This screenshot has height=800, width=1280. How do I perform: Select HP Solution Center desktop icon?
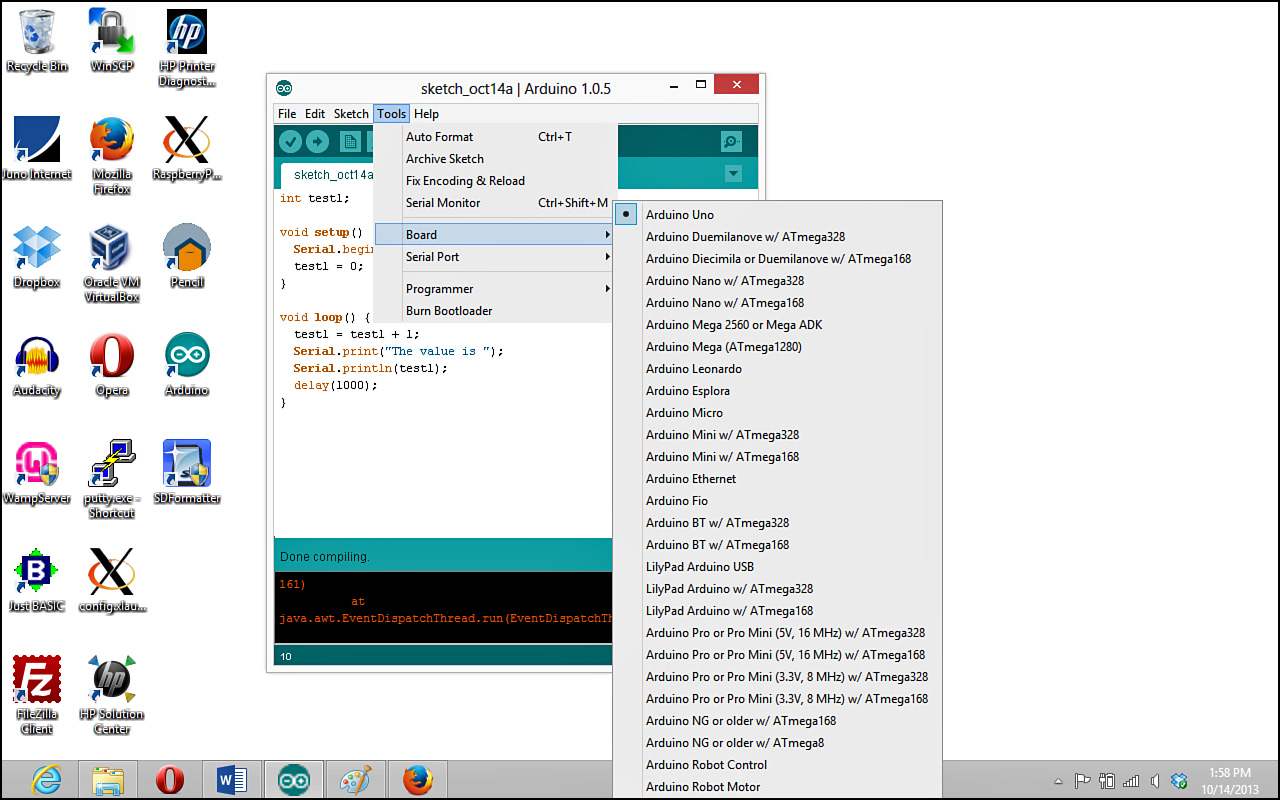tap(111, 695)
